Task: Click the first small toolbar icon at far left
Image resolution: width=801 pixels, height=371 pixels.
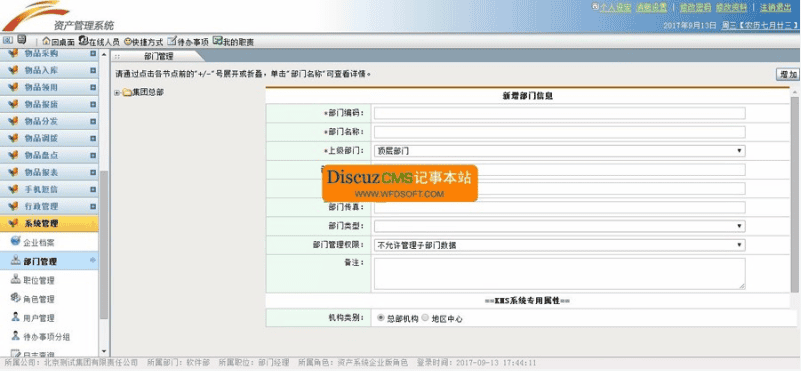Action: pos(8,40)
